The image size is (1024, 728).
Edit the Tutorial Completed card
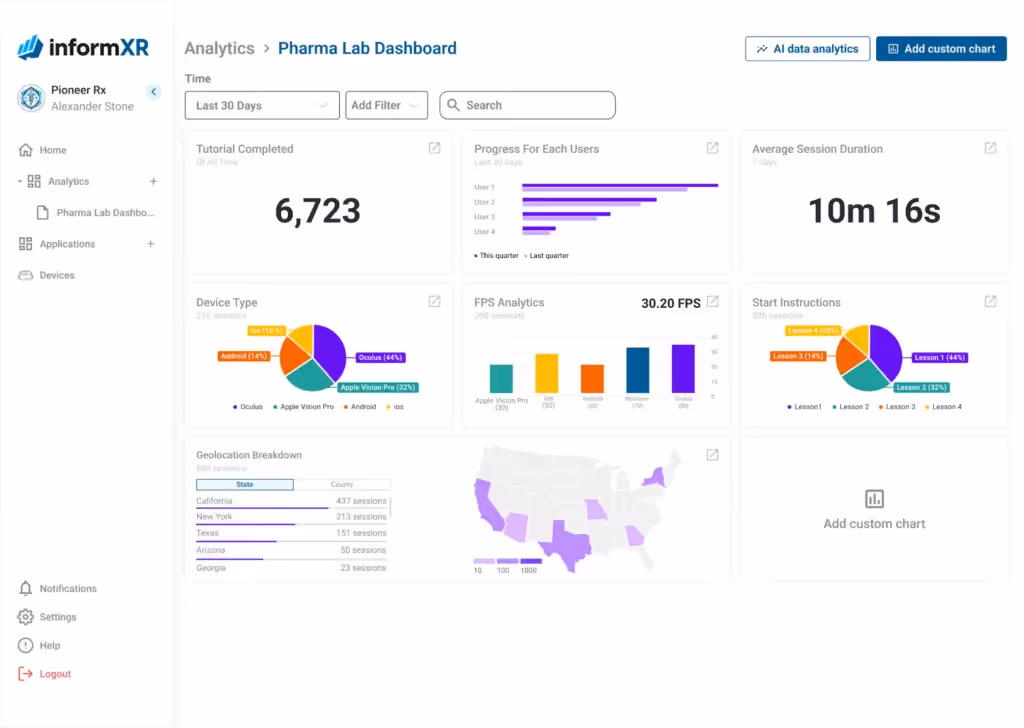click(x=434, y=148)
